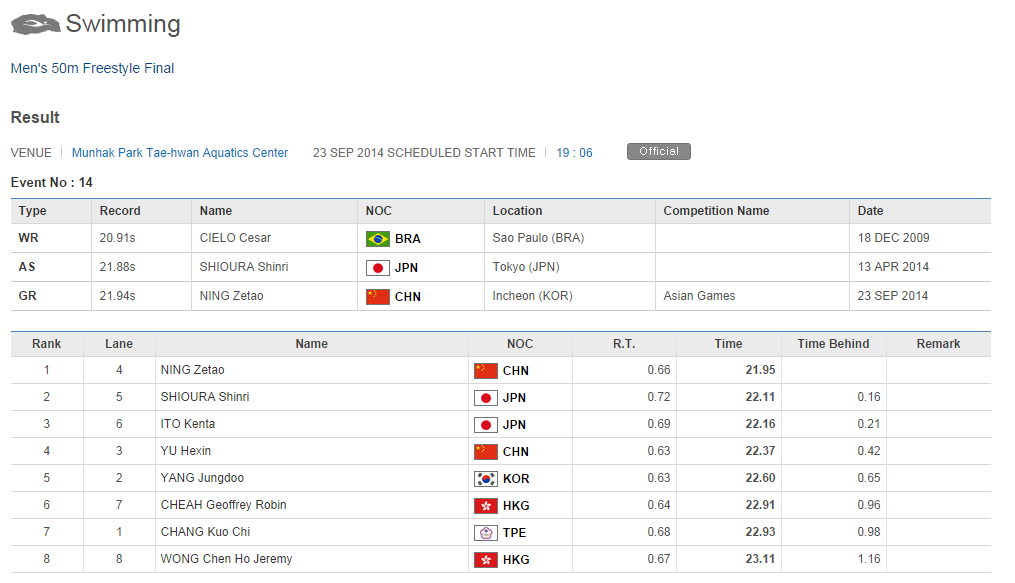Screen dimensions: 1015x583
Task: Select SHIOURA Shinri in the results table
Action: (205, 398)
